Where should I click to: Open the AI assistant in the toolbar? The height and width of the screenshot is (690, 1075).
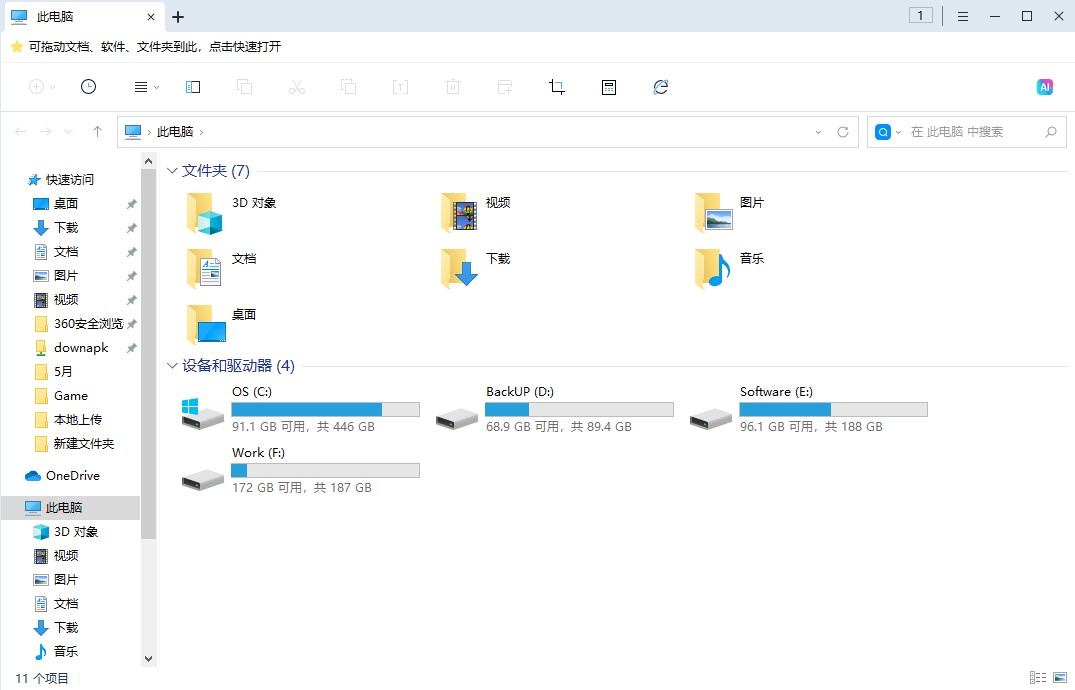pyautogui.click(x=1044, y=87)
